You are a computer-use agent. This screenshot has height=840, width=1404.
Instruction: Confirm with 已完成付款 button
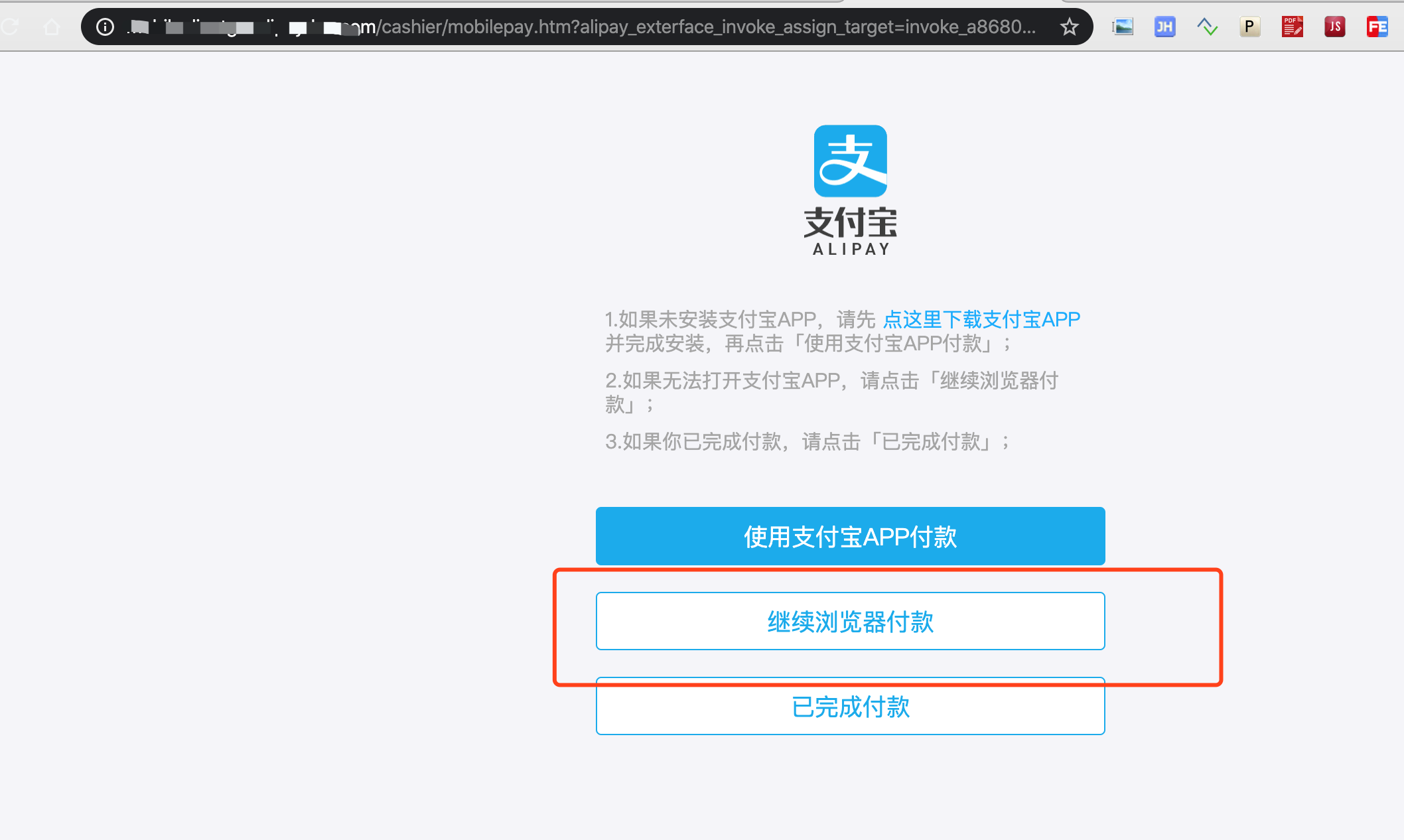851,706
